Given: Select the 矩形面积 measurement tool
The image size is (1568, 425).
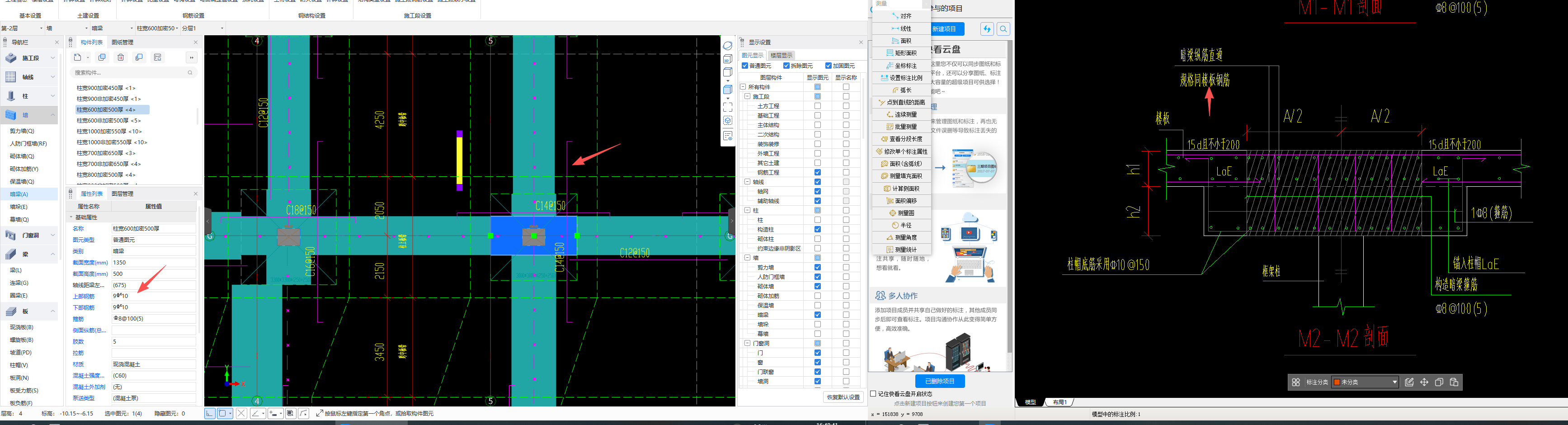Looking at the screenshot, I should point(902,53).
